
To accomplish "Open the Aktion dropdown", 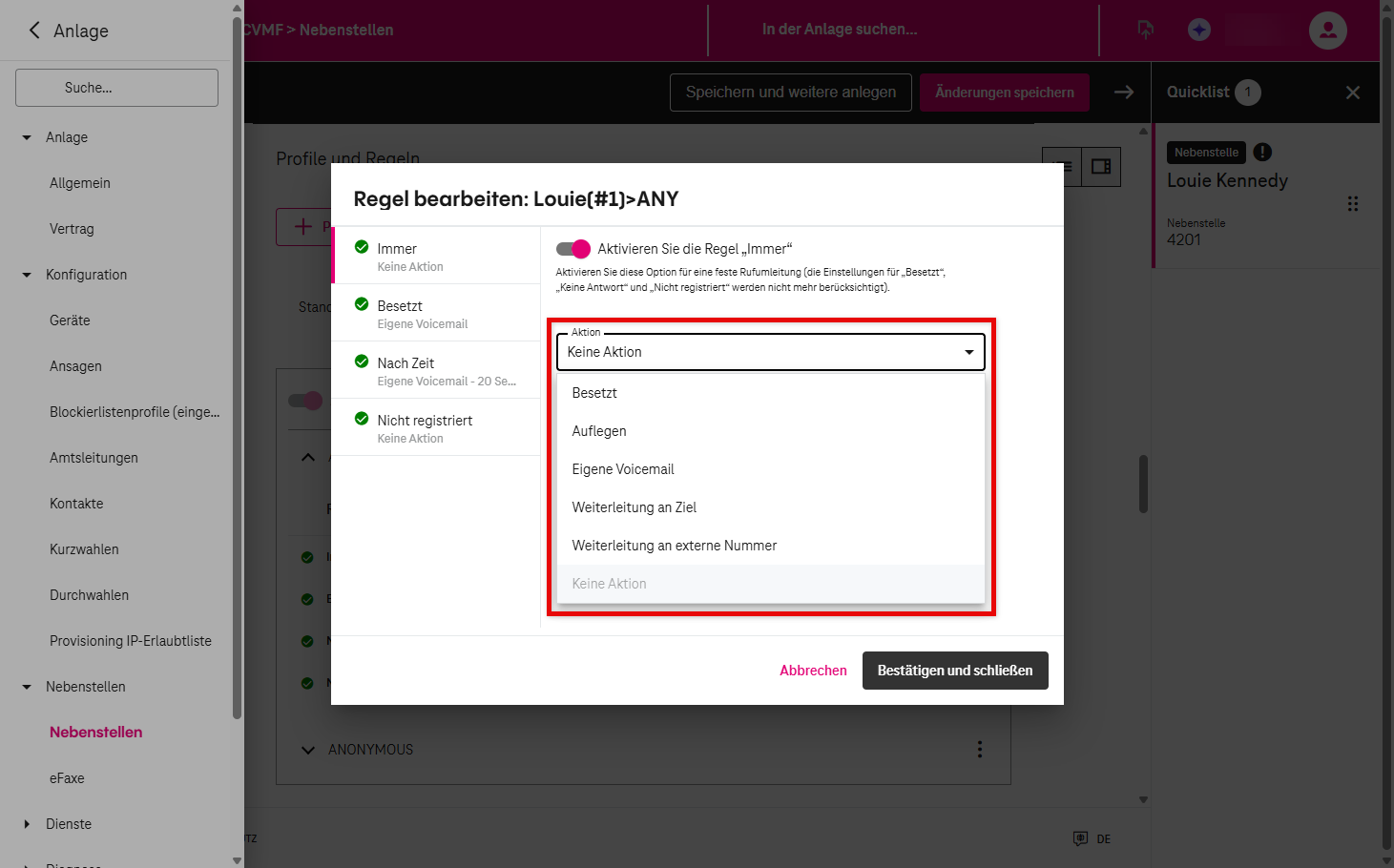I will coord(770,352).
